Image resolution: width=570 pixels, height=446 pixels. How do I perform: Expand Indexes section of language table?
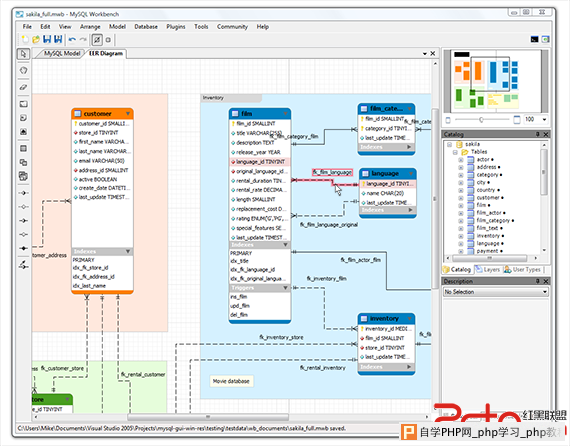tap(410, 210)
